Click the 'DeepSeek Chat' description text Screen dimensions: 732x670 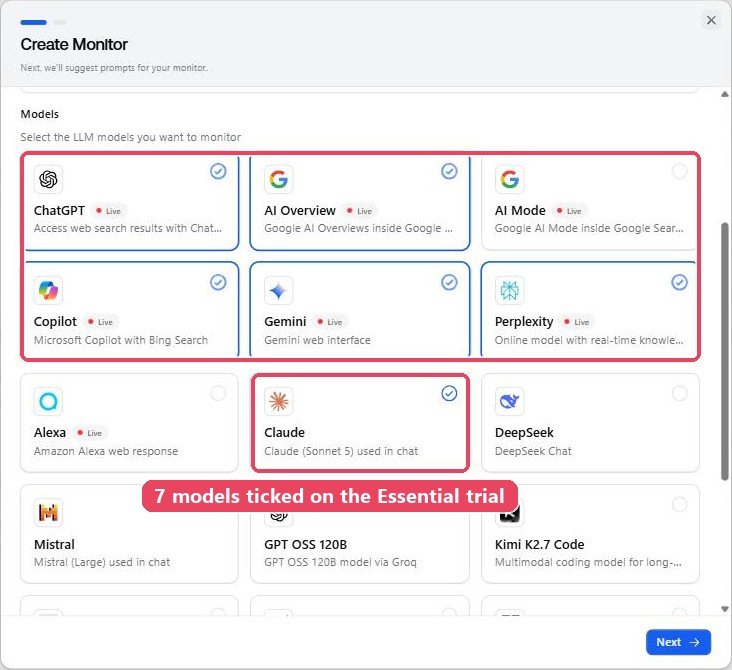(x=533, y=451)
